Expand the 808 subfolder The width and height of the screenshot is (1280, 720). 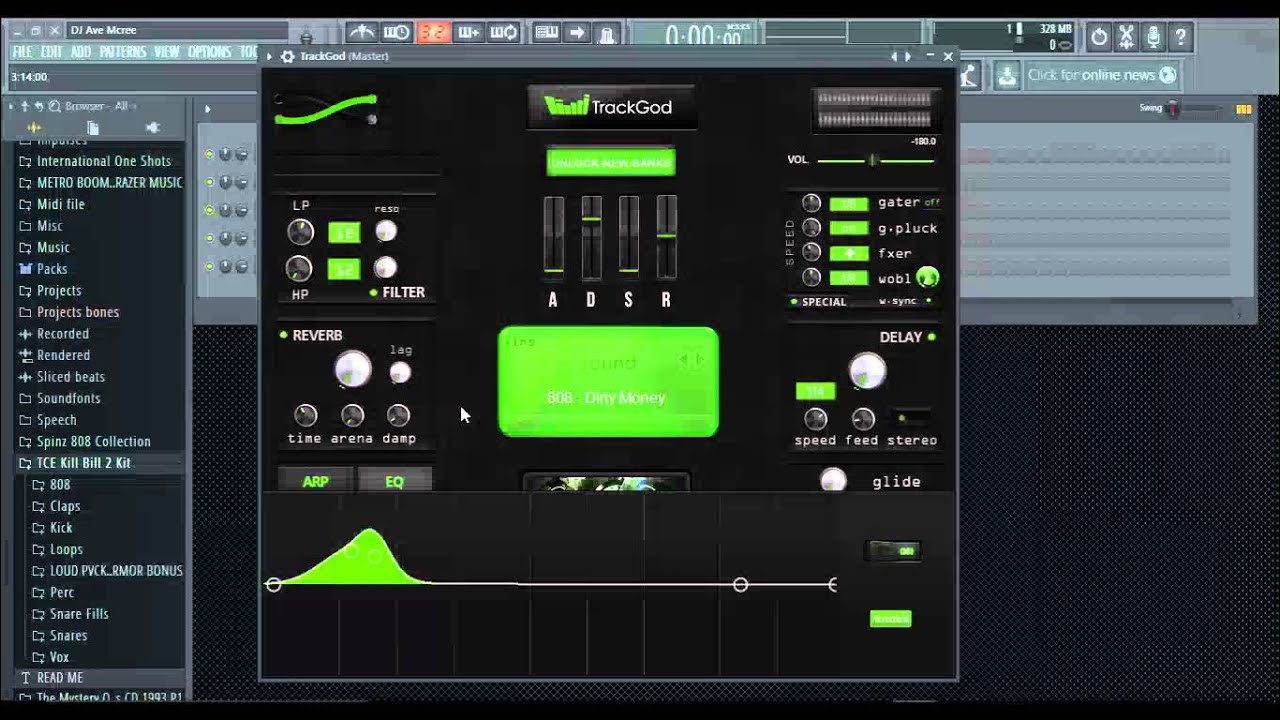pyautogui.click(x=60, y=485)
